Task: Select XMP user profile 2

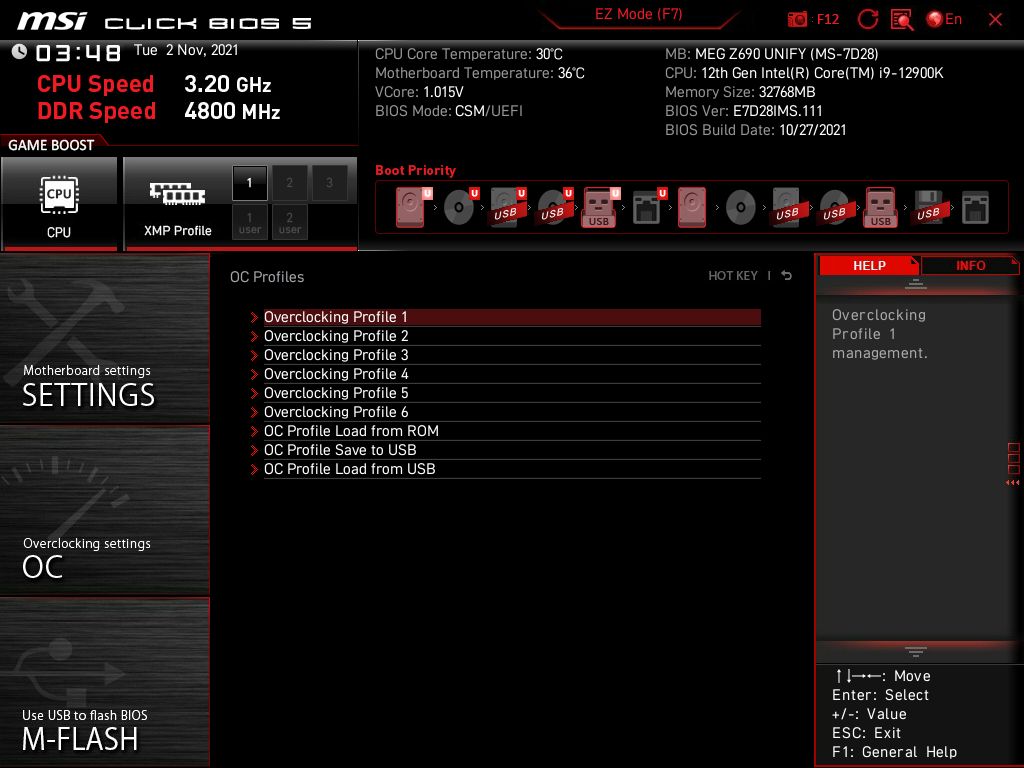Action: [x=289, y=222]
